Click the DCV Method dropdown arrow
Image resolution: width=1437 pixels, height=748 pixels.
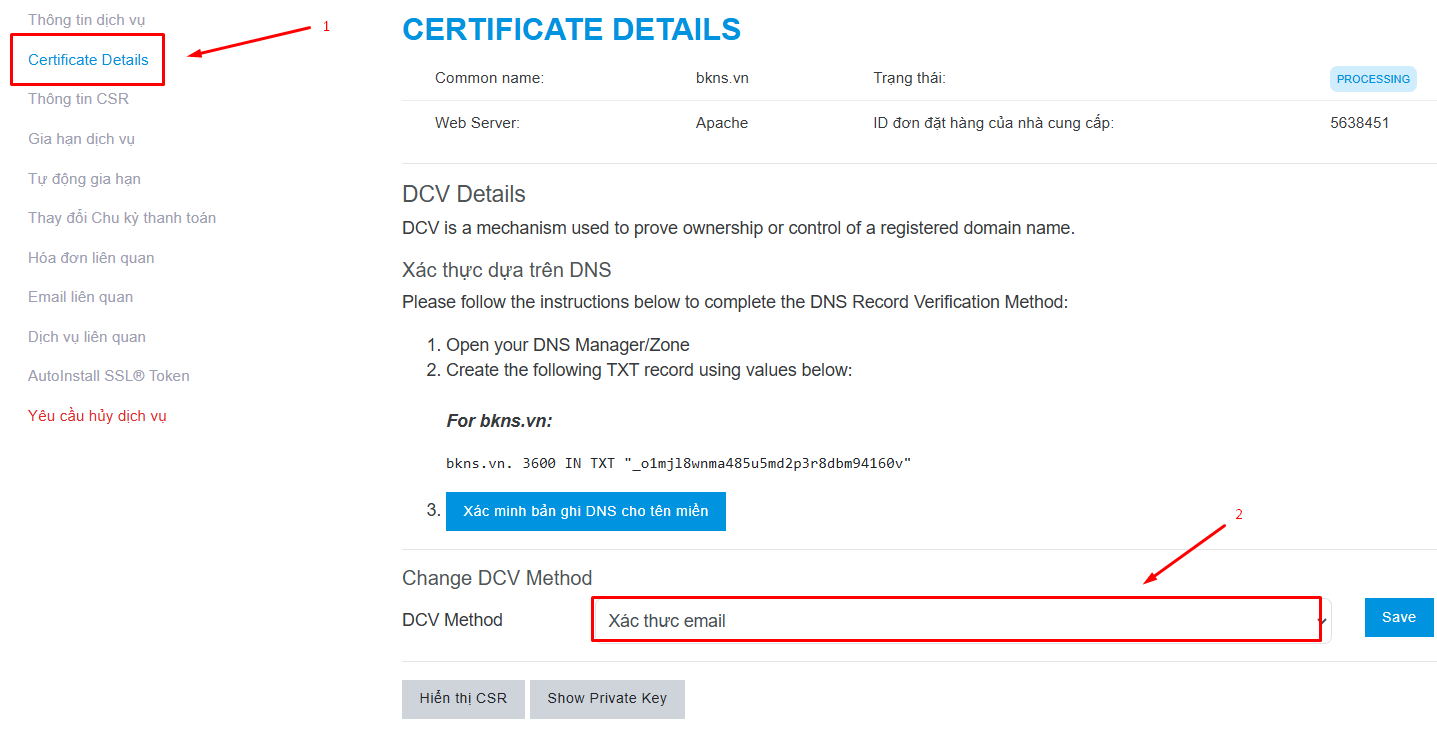pyautogui.click(x=1322, y=622)
